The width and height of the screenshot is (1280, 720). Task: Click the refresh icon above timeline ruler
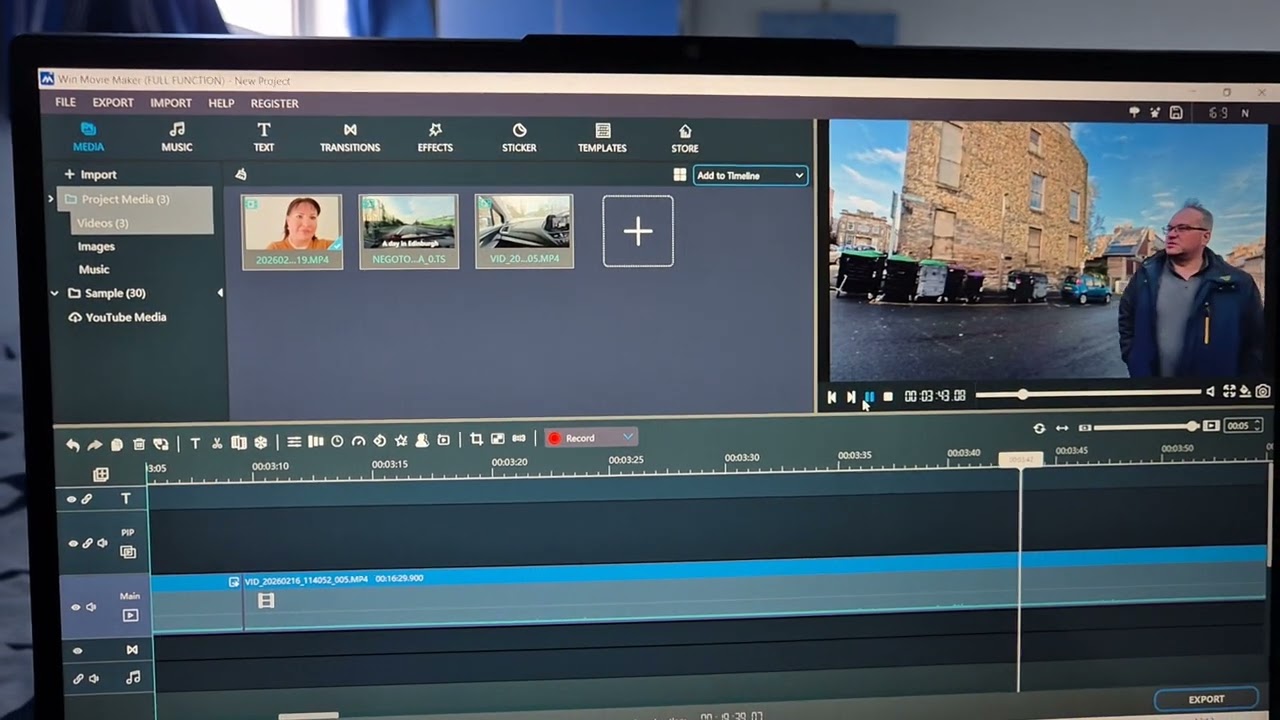click(1039, 428)
